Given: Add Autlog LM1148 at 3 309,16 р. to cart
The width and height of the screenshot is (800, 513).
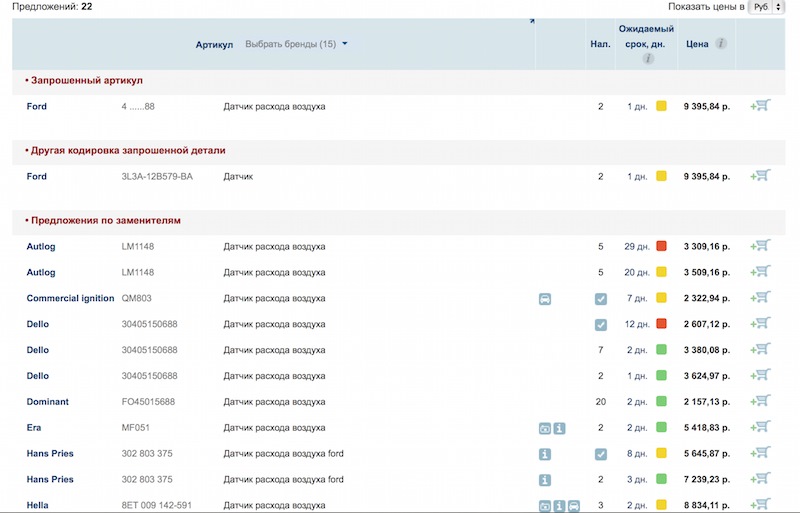Looking at the screenshot, I should [x=760, y=246].
